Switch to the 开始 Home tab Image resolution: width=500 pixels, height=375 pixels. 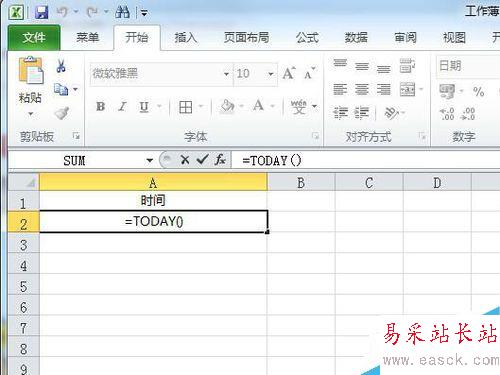click(137, 37)
